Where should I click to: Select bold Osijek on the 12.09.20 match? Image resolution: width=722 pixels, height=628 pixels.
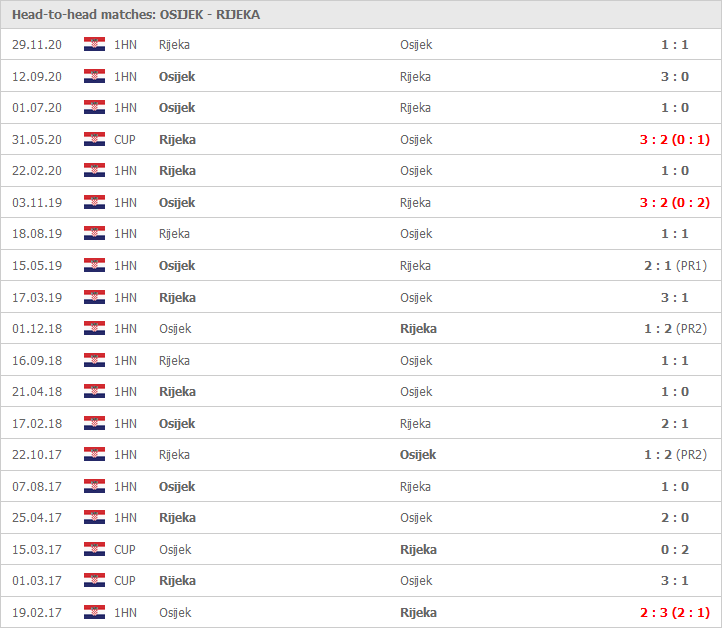(x=177, y=76)
